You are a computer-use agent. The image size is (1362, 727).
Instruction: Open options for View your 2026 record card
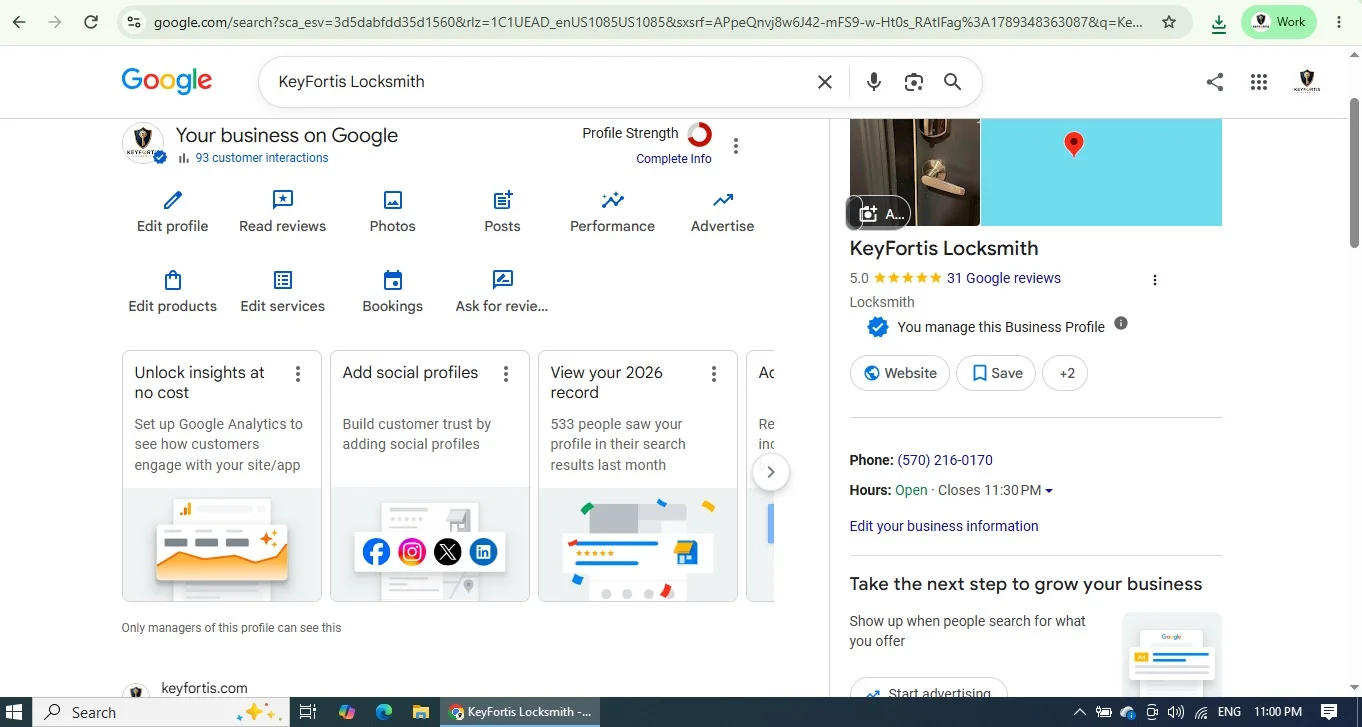714,374
